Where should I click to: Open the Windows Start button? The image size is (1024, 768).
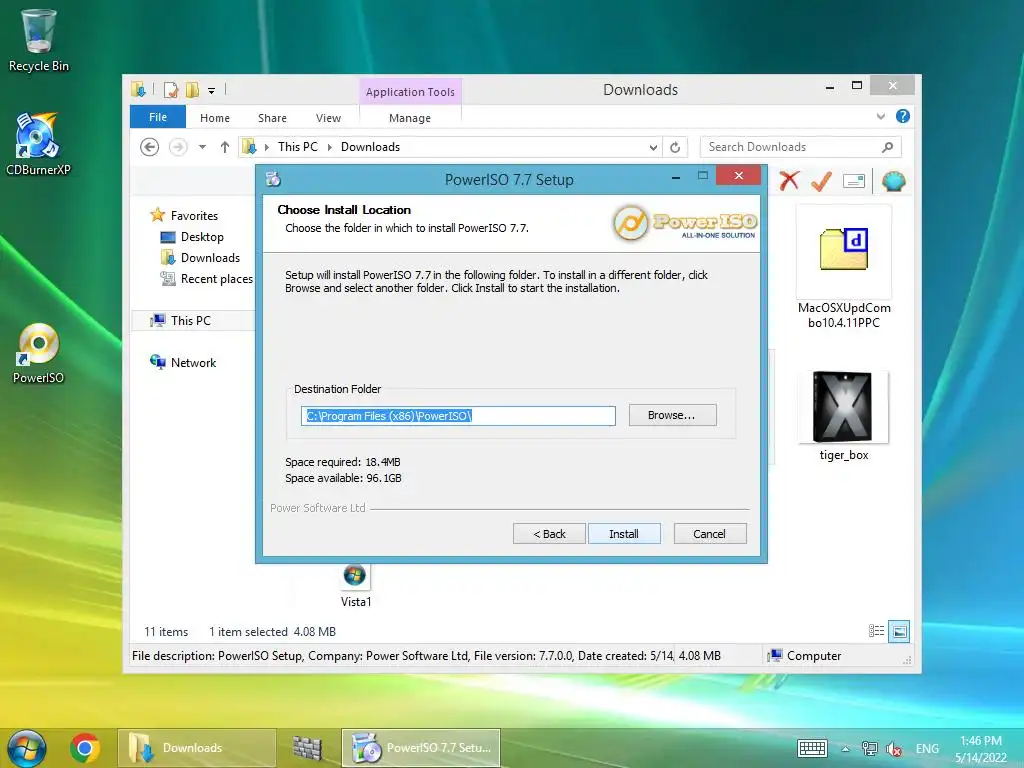[27, 748]
